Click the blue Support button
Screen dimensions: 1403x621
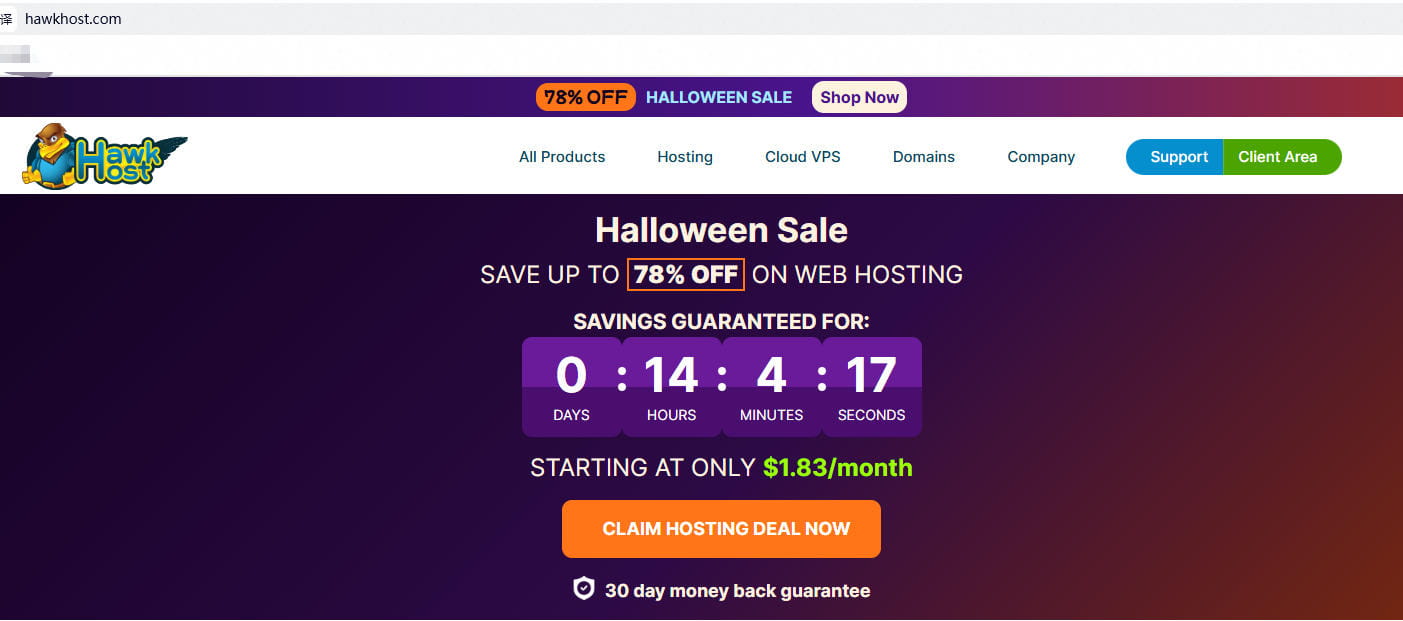[1175, 157]
